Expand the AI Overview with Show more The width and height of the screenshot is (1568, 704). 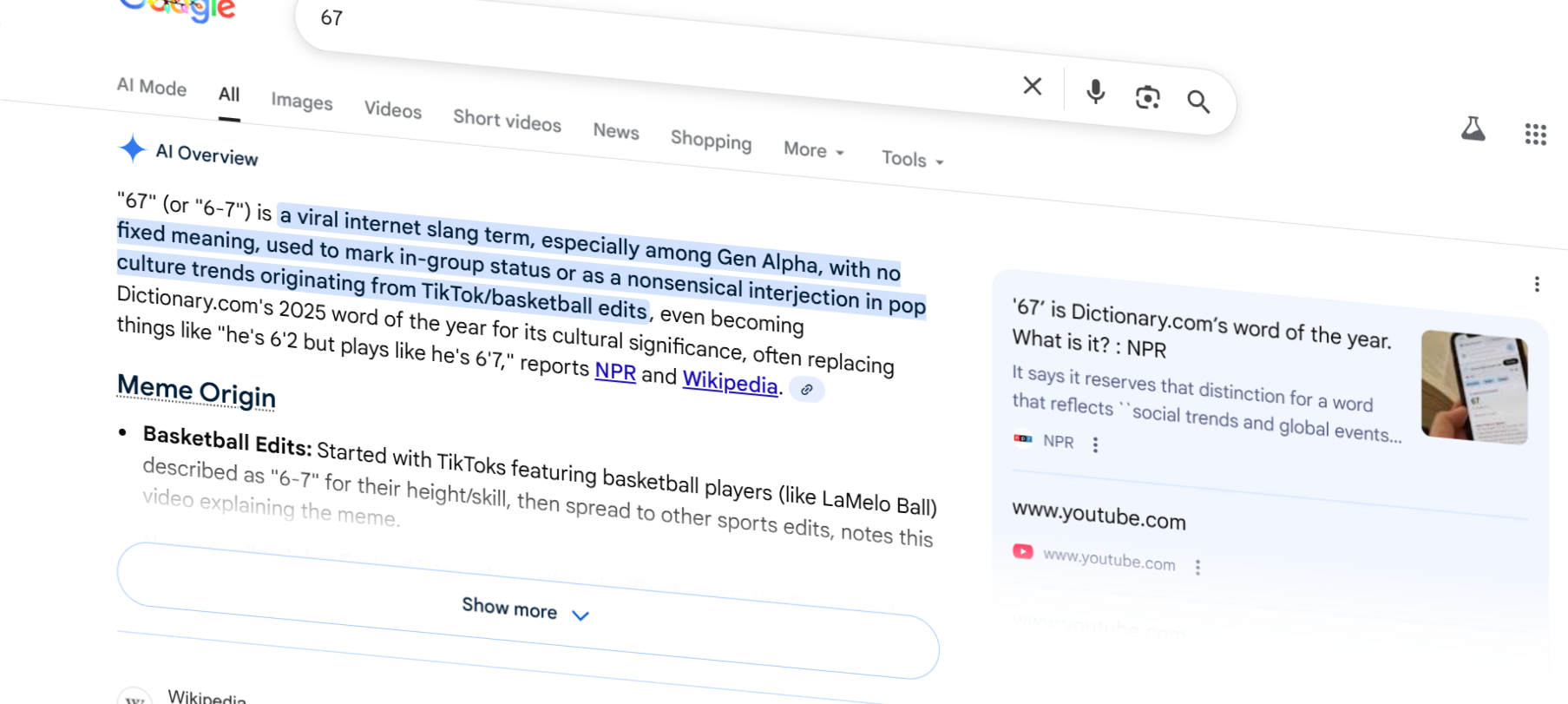click(x=528, y=610)
